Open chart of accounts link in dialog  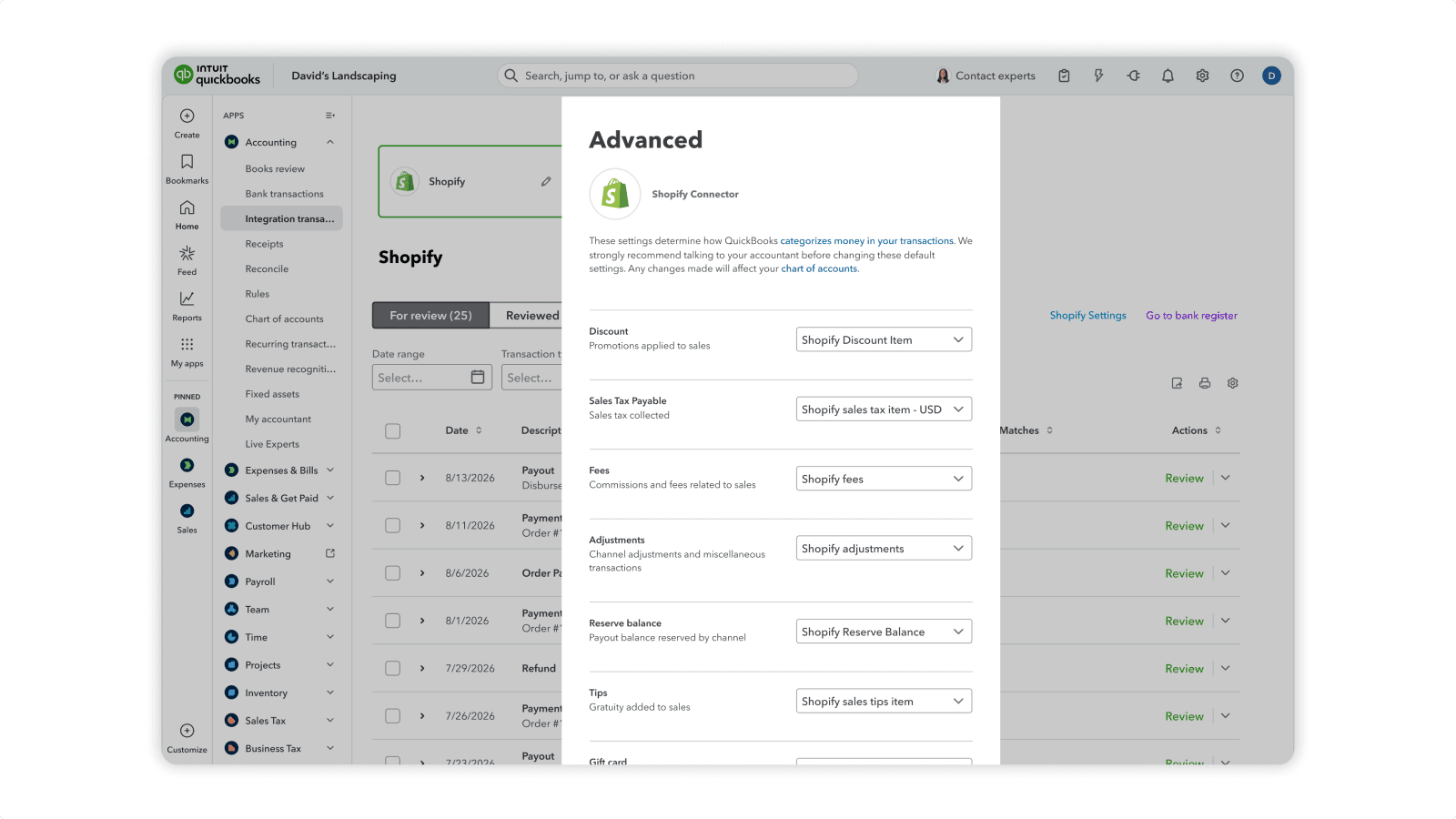coord(819,268)
